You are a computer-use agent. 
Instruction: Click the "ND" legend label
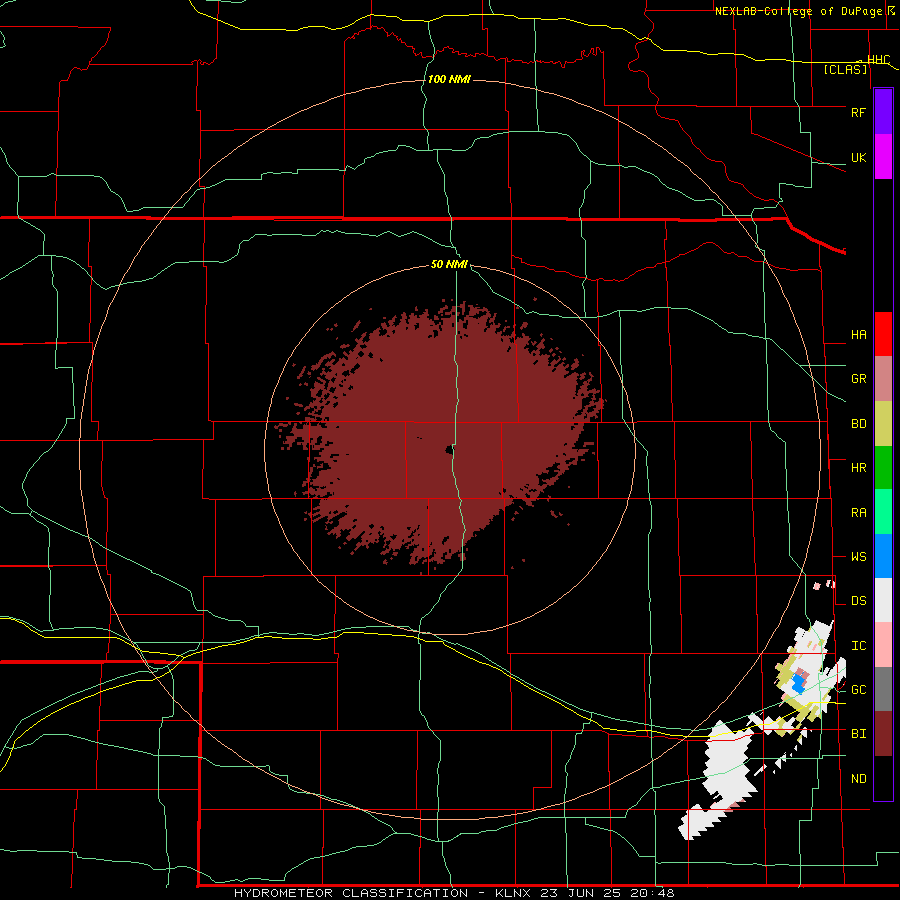pyautogui.click(x=858, y=779)
